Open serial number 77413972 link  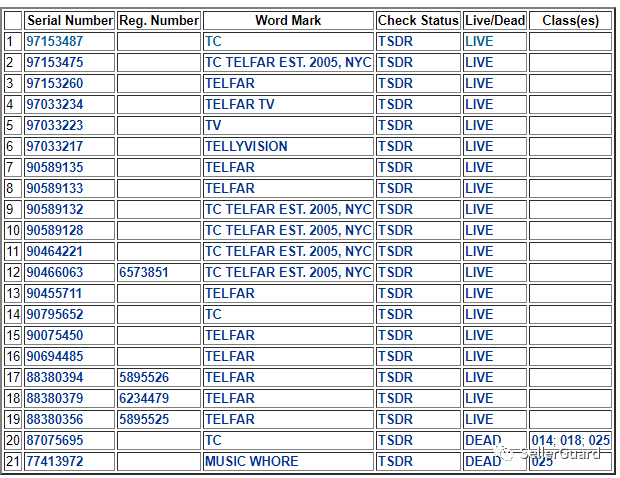55,461
